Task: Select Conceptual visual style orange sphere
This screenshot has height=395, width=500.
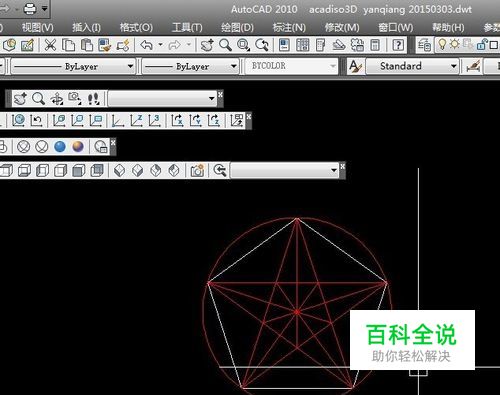Action: (78, 147)
